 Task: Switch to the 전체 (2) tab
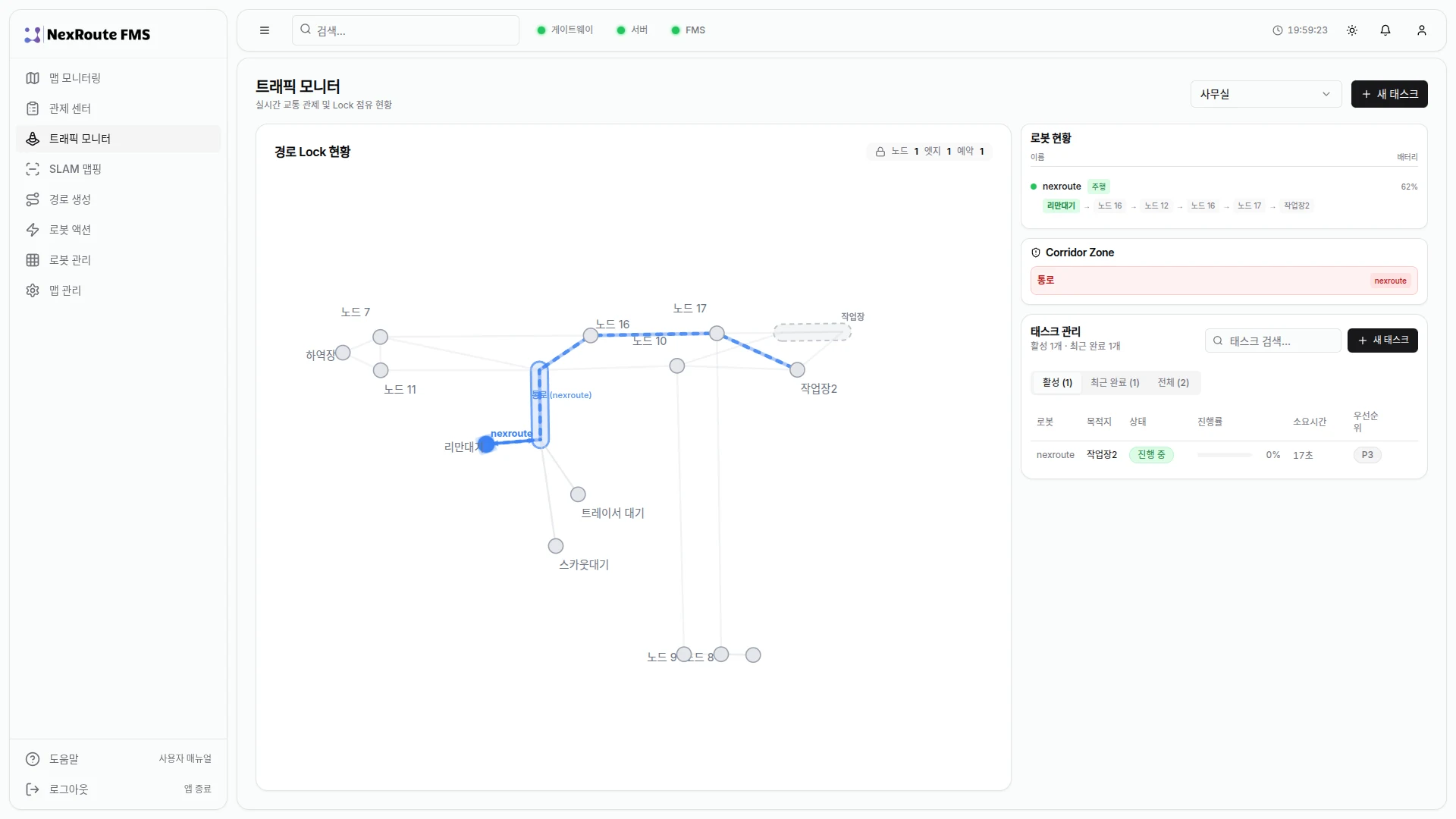(1173, 383)
